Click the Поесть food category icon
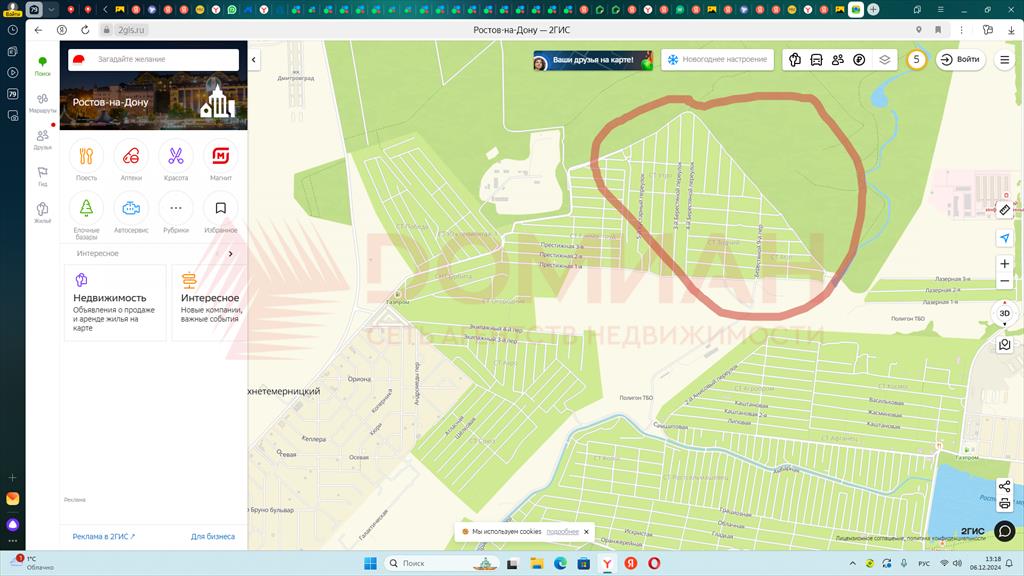The width and height of the screenshot is (1024, 576). [x=86, y=156]
